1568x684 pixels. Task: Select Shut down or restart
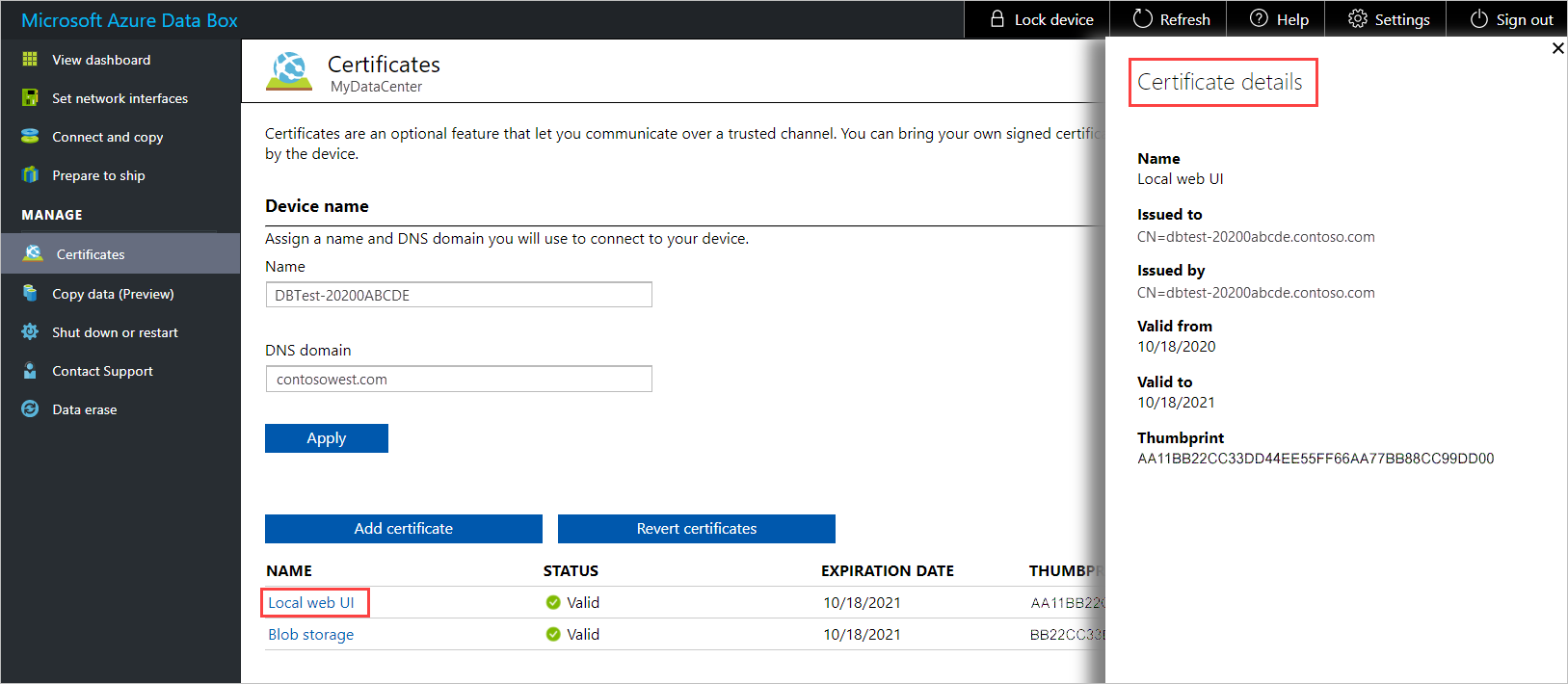pyautogui.click(x=115, y=332)
